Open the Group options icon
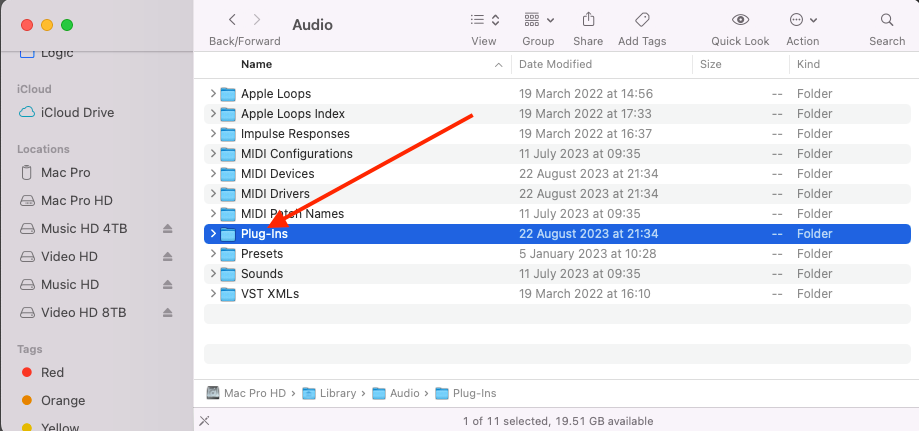This screenshot has height=431, width=919. (x=539, y=20)
